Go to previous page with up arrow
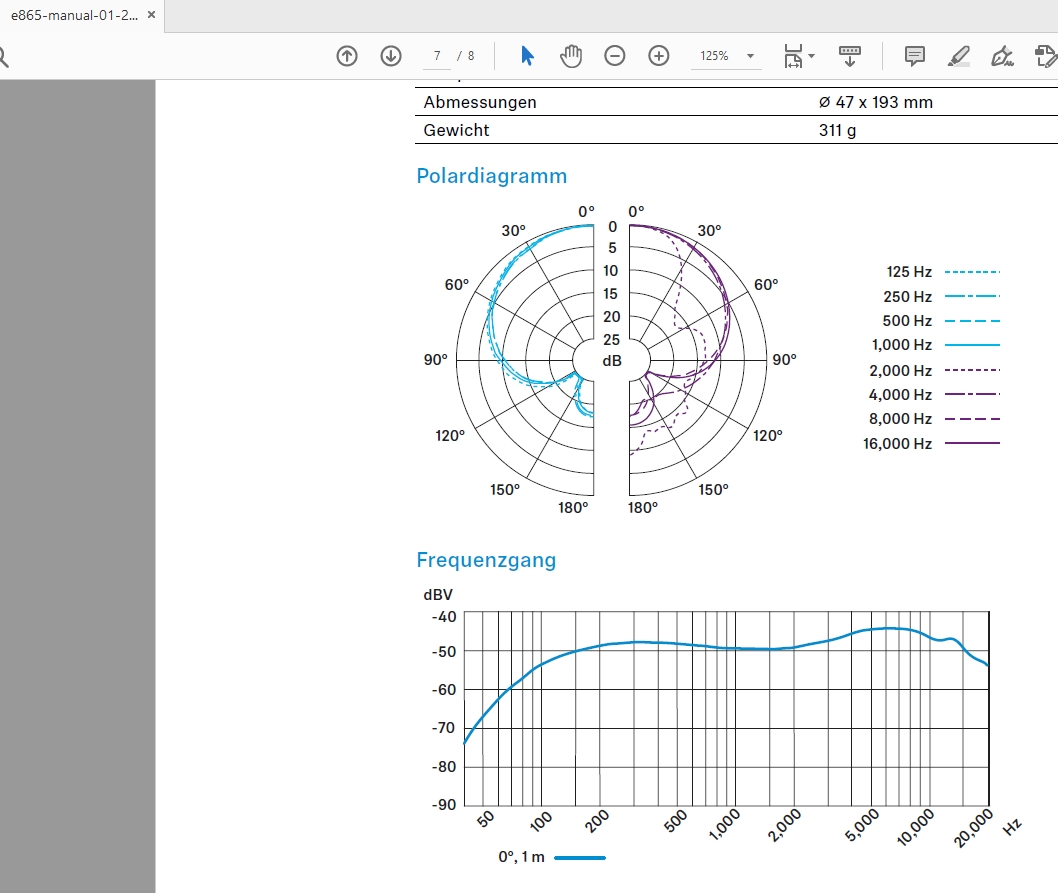1058x893 pixels. (x=347, y=56)
